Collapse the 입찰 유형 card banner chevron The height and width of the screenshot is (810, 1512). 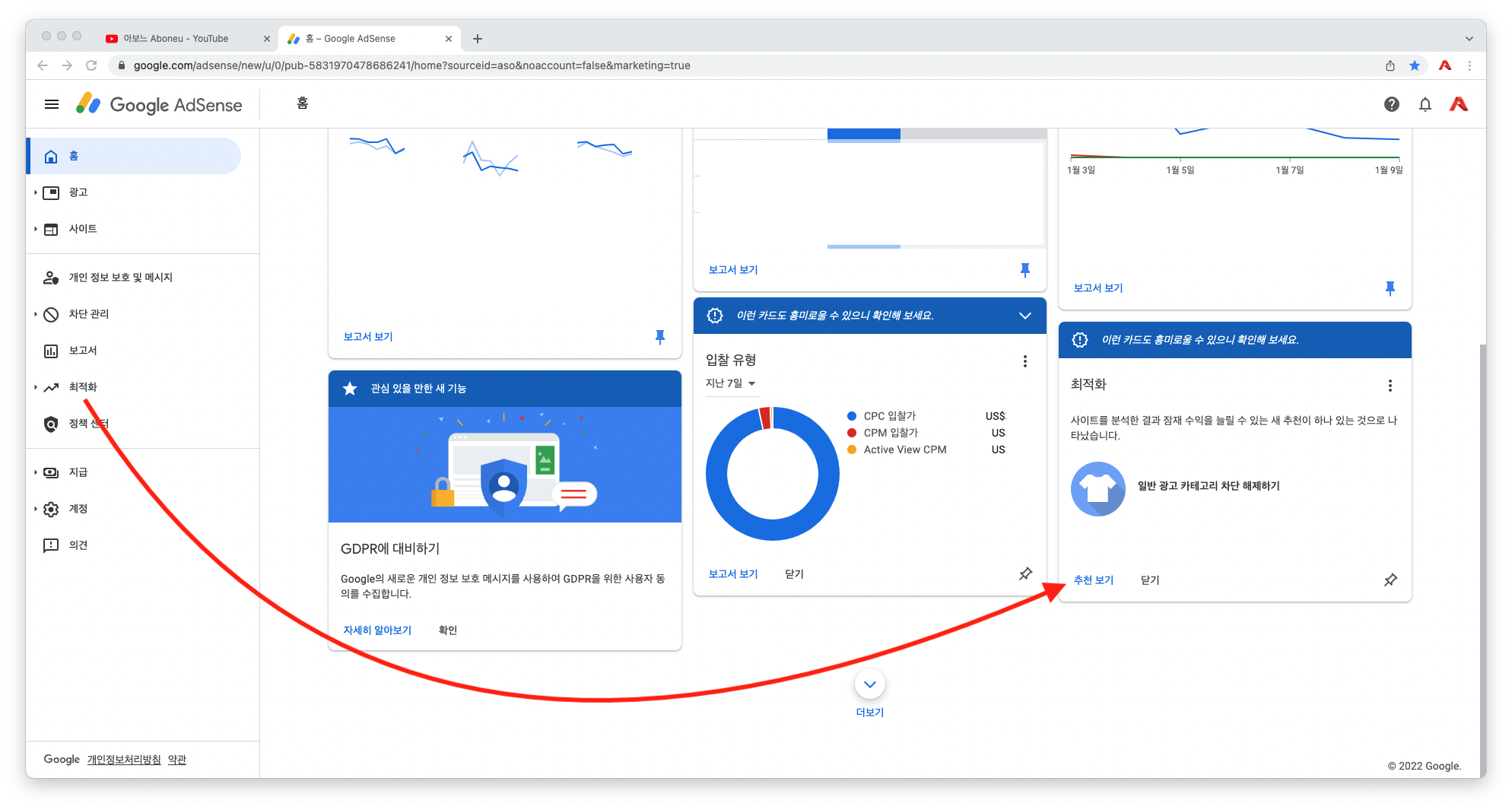point(1024,316)
